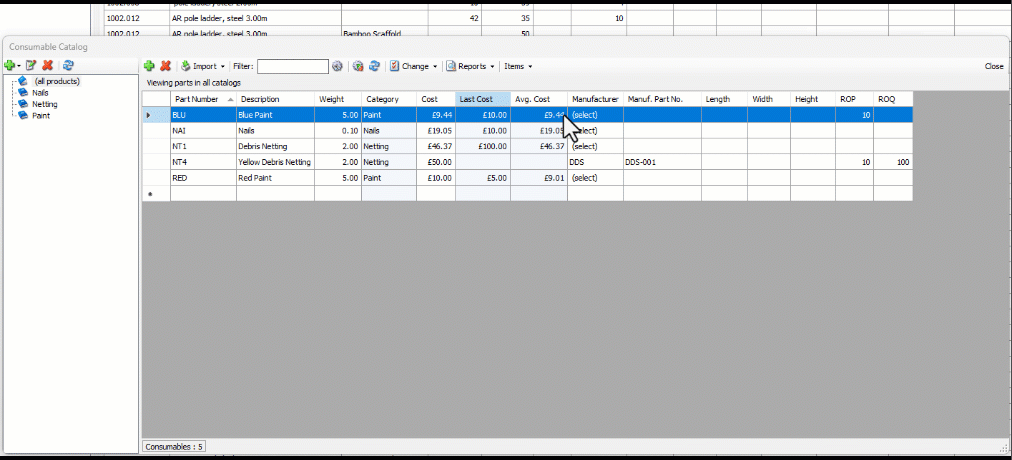Sort by the Part Number column header
Viewport: 1012px width, 460px height.
click(197, 99)
